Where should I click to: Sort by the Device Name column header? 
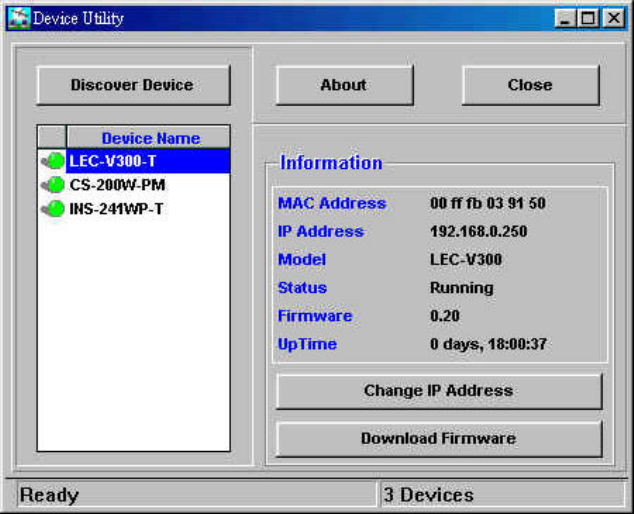tap(150, 138)
